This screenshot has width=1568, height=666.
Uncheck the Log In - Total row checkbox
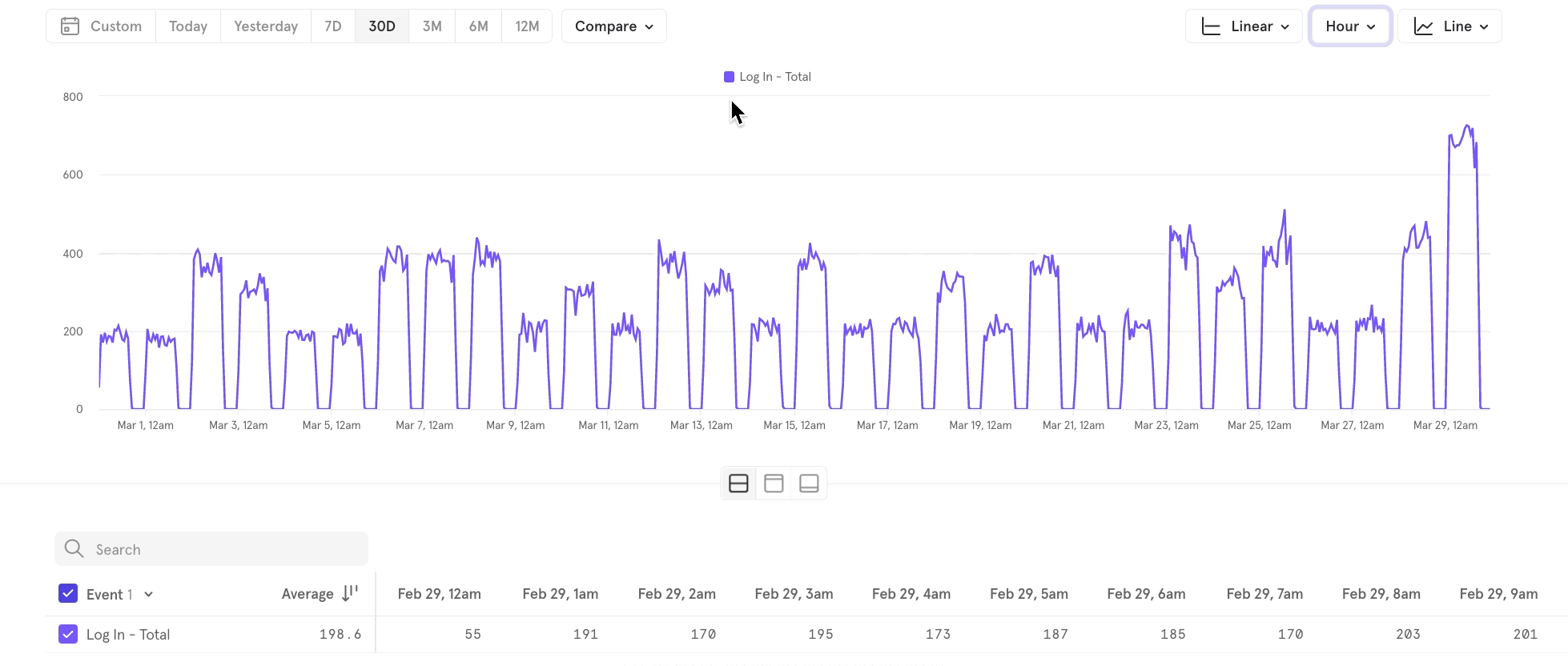click(x=68, y=634)
